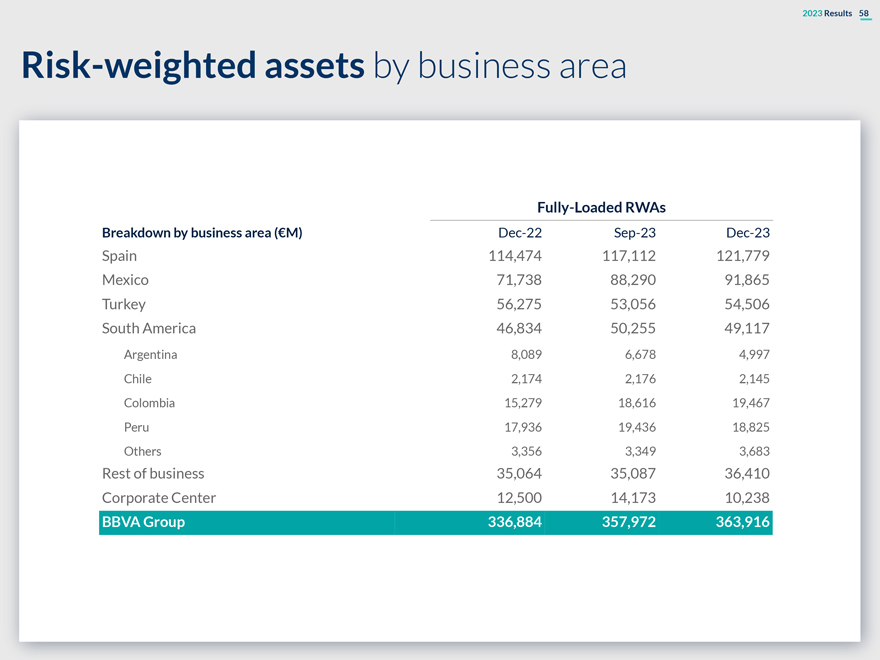This screenshot has width=880, height=660.
Task: Select the Dec-22 column header
Action: pyautogui.click(x=520, y=233)
